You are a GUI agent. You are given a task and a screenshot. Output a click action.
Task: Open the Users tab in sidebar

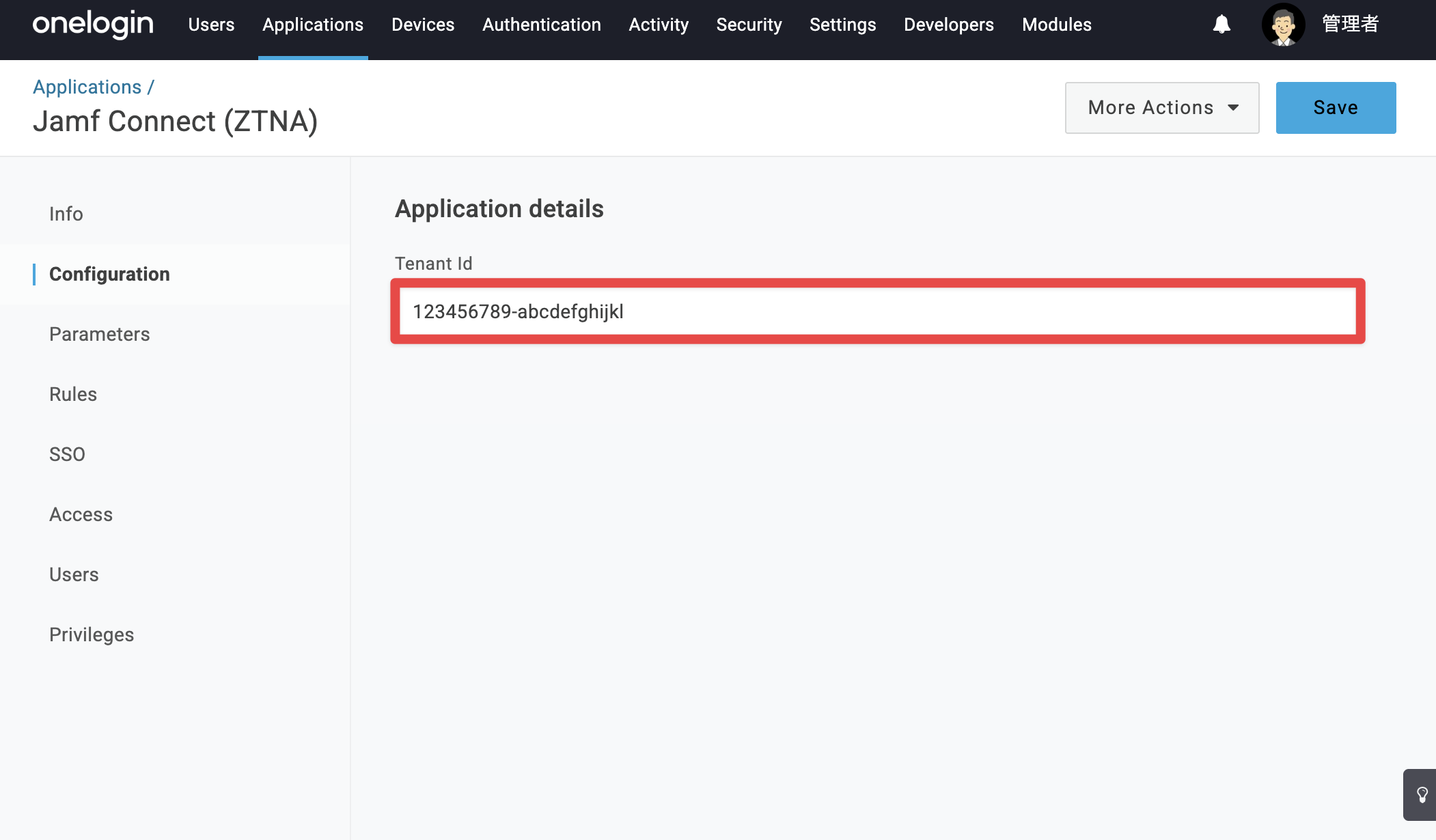74,574
